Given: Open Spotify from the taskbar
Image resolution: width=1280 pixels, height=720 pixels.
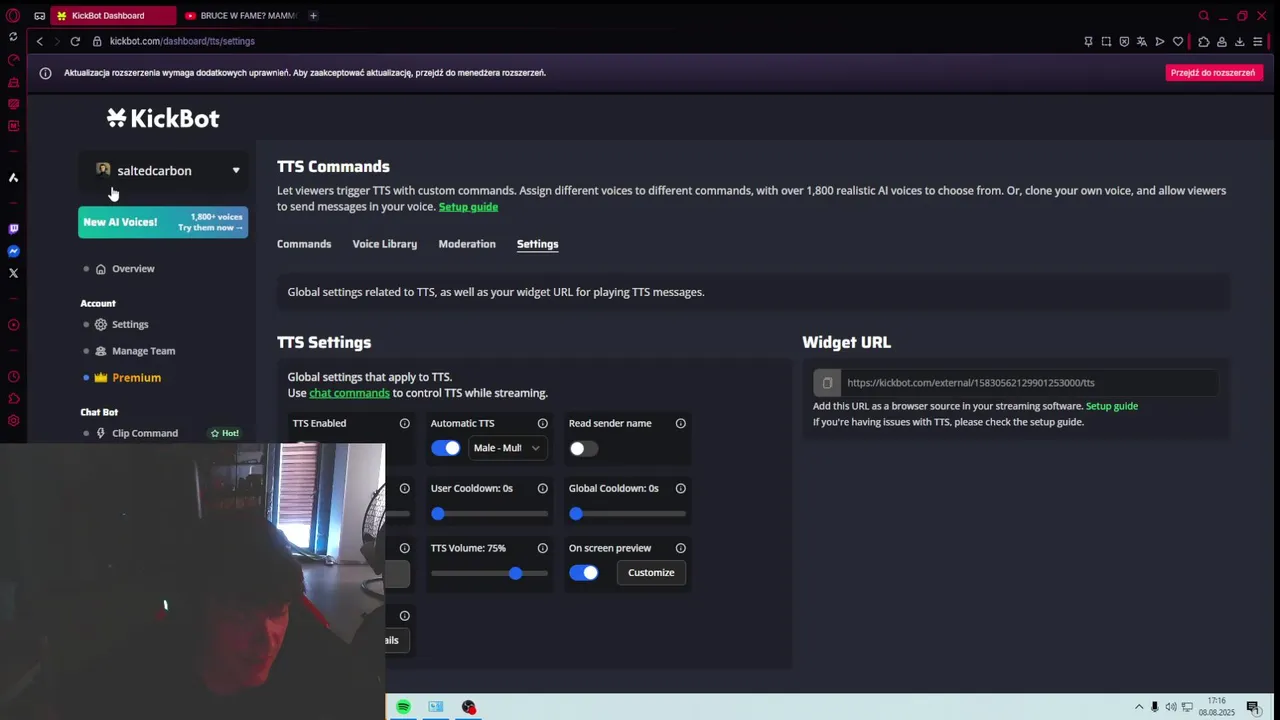Looking at the screenshot, I should pyautogui.click(x=403, y=707).
